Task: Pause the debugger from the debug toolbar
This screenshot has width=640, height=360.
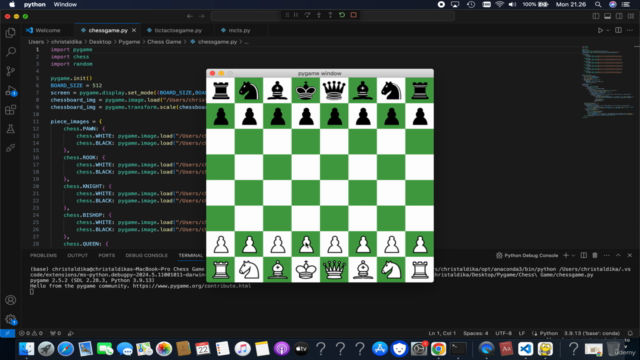Action: pyautogui.click(x=296, y=15)
